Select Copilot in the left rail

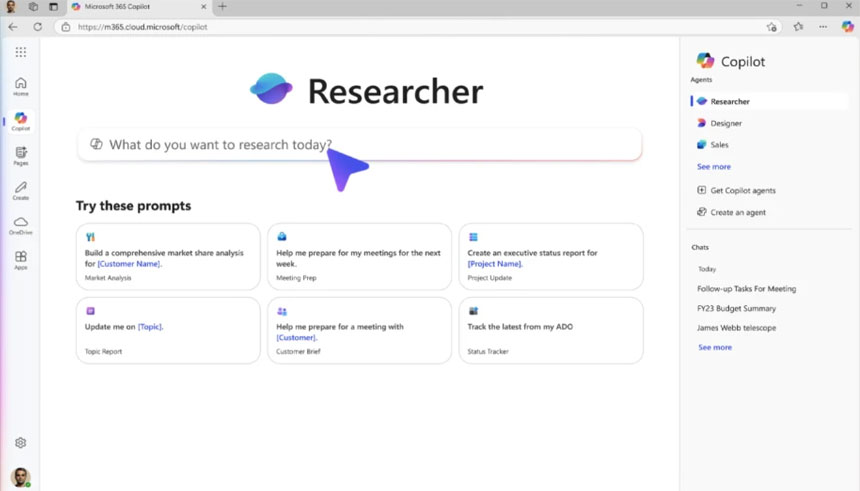click(21, 121)
